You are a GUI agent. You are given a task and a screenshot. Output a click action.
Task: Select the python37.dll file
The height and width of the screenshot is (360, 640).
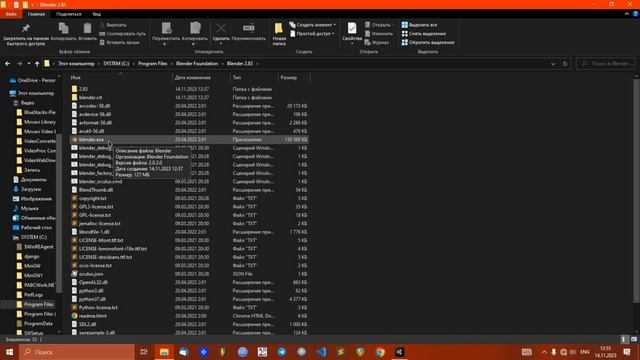coord(92,299)
